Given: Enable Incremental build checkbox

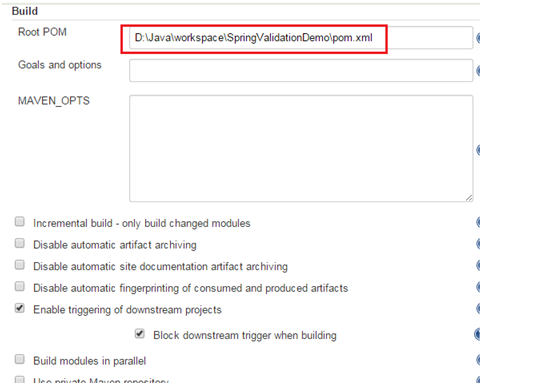Looking at the screenshot, I should click(20, 221).
